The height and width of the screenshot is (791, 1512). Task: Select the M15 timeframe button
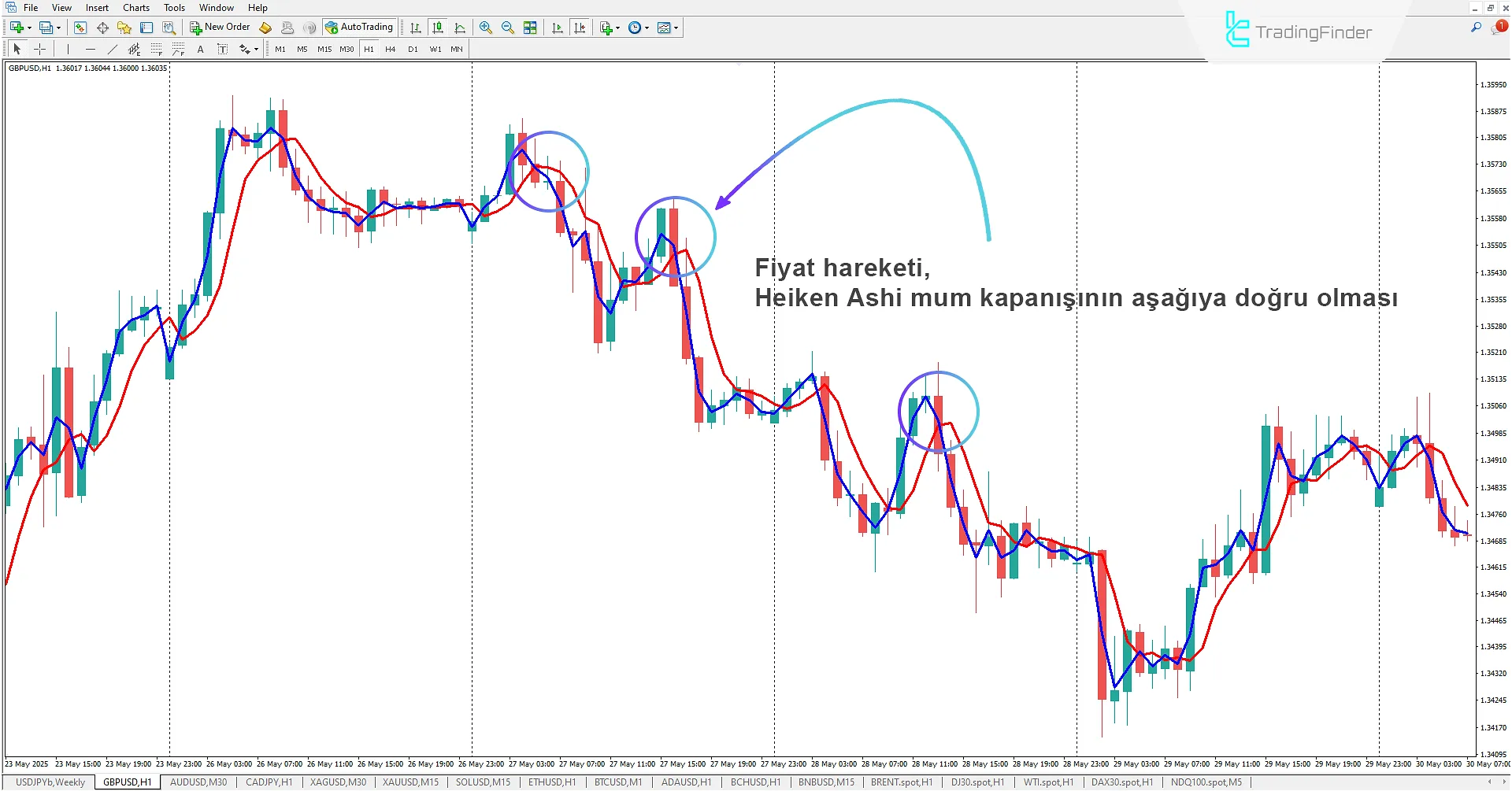324,48
